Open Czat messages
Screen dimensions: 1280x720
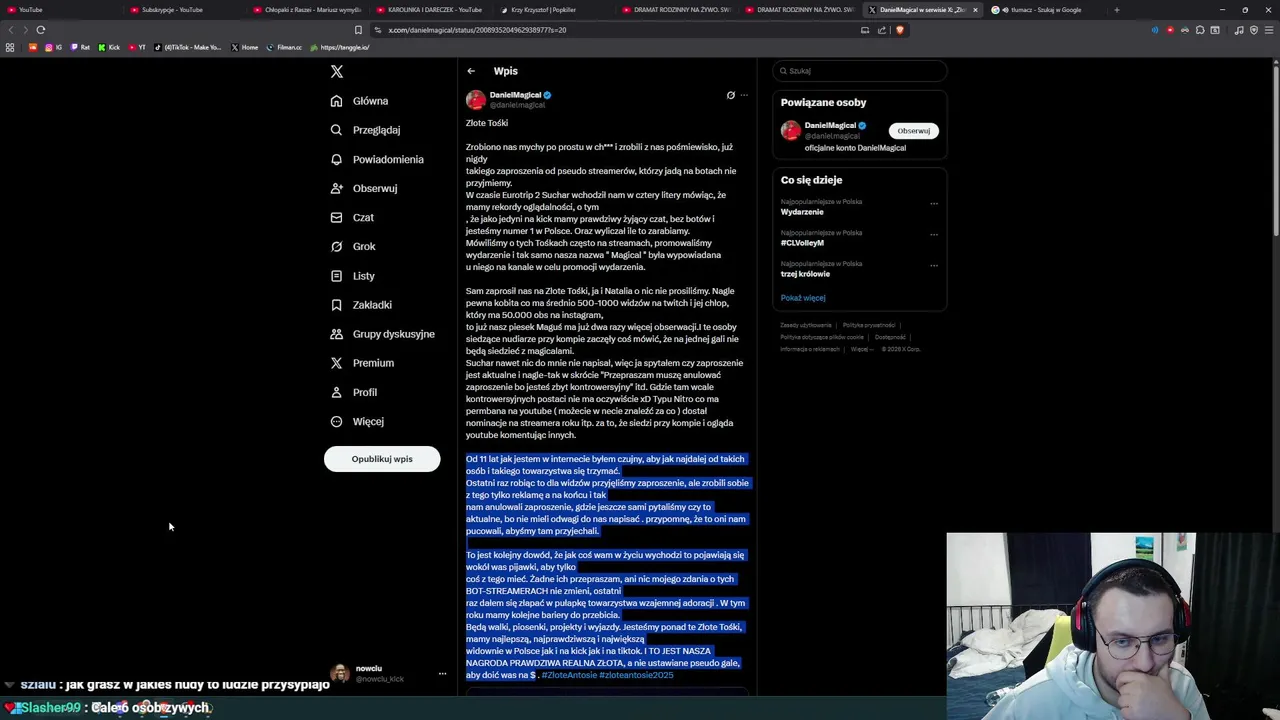351,217
